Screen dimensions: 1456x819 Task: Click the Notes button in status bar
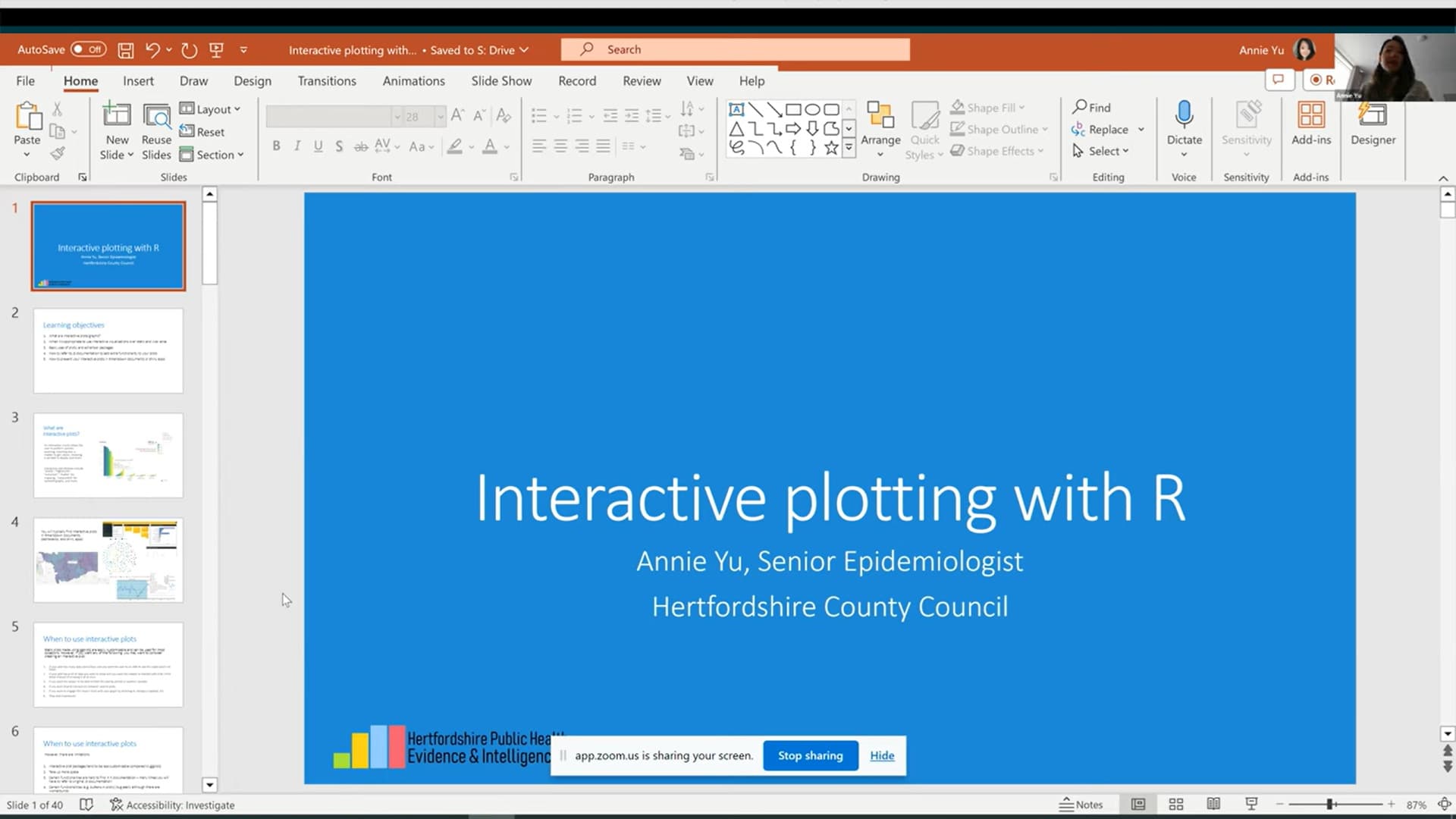click(x=1081, y=805)
